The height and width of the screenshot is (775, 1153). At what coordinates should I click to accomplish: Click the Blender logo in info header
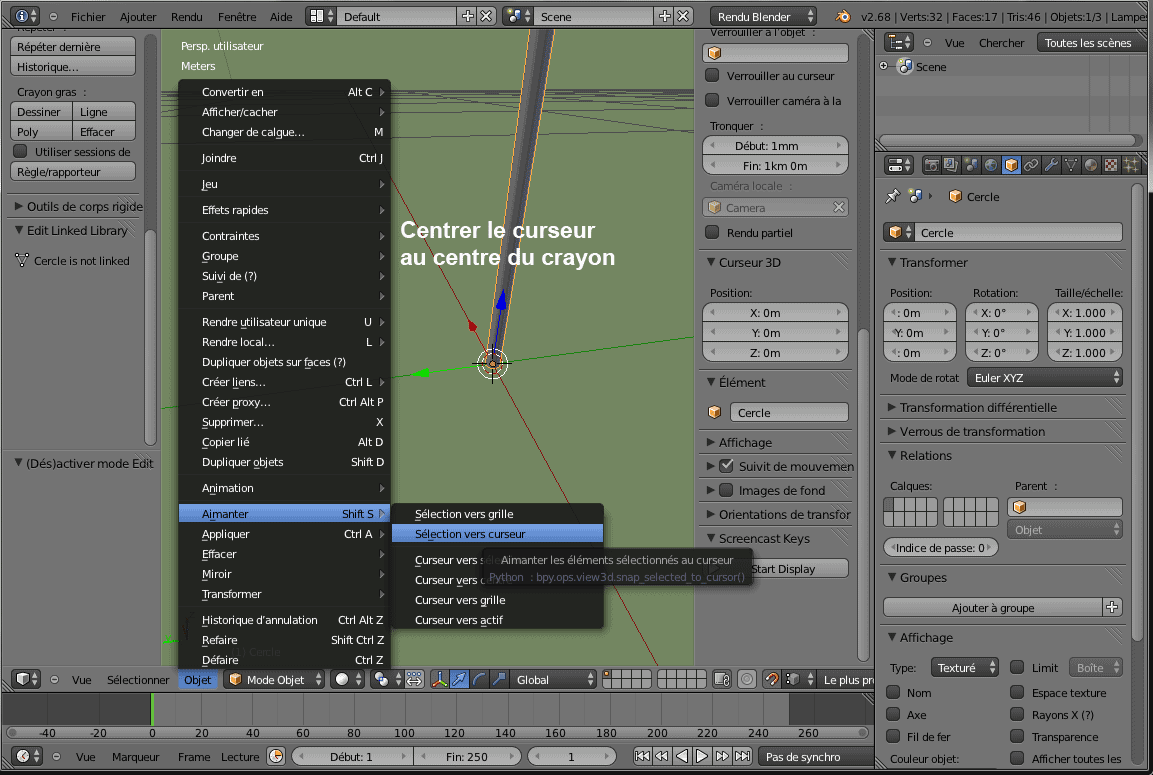tap(843, 16)
